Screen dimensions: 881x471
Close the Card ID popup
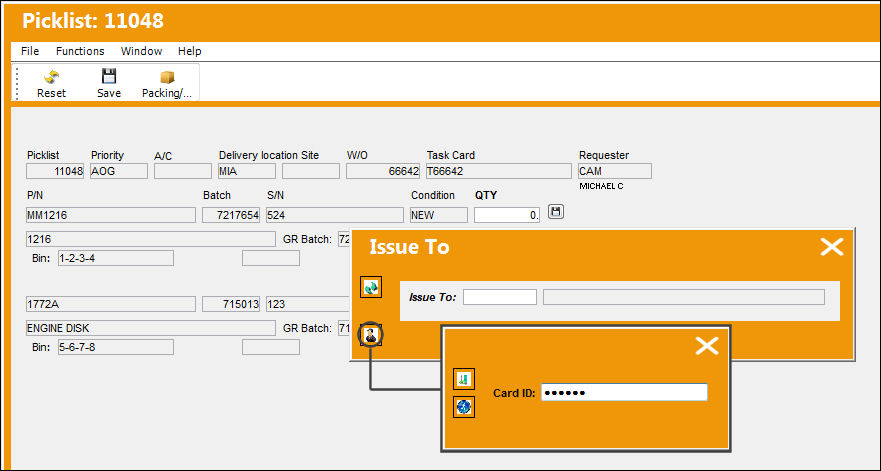click(706, 346)
